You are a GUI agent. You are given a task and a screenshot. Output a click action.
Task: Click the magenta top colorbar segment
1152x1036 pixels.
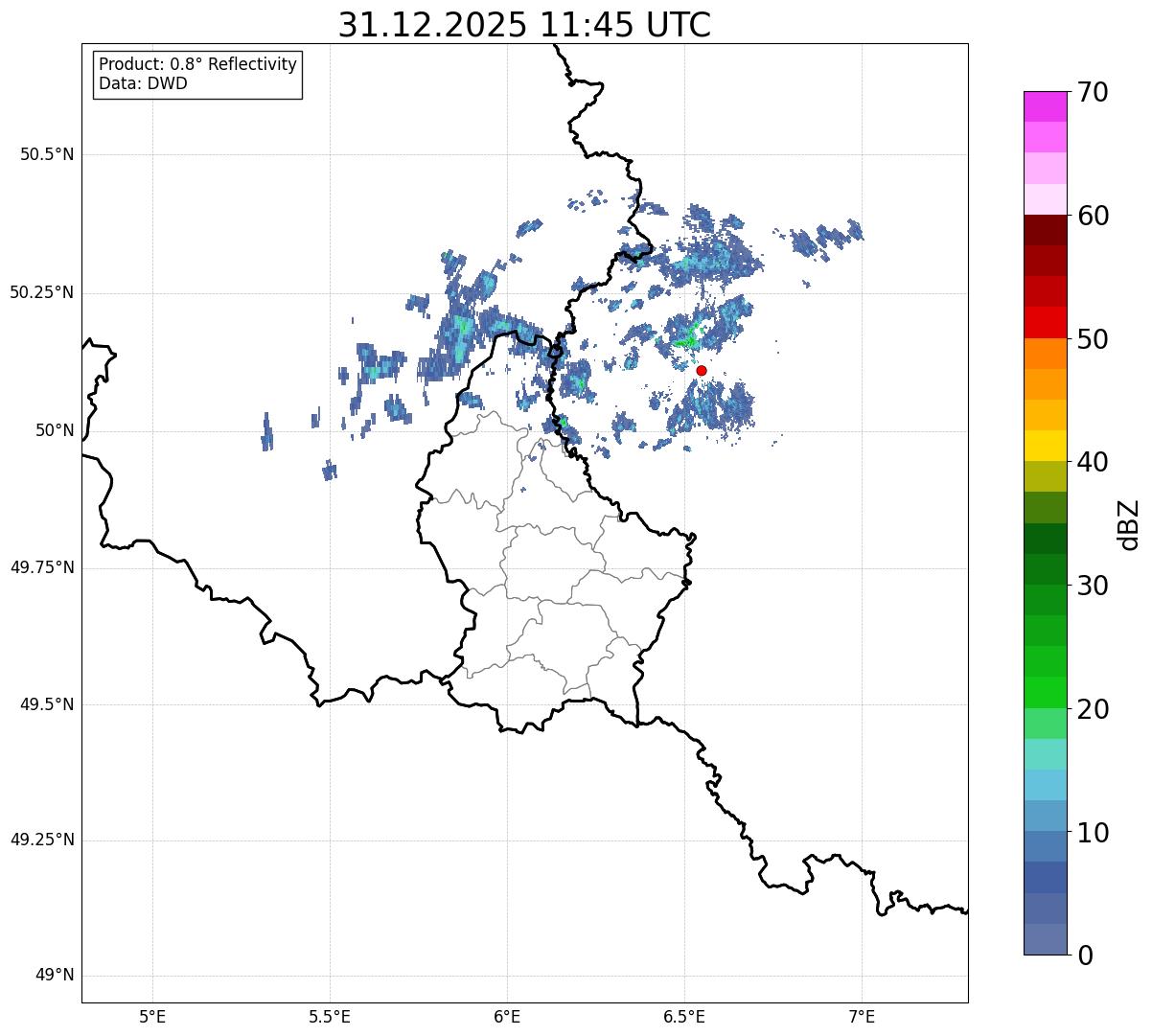1046,106
